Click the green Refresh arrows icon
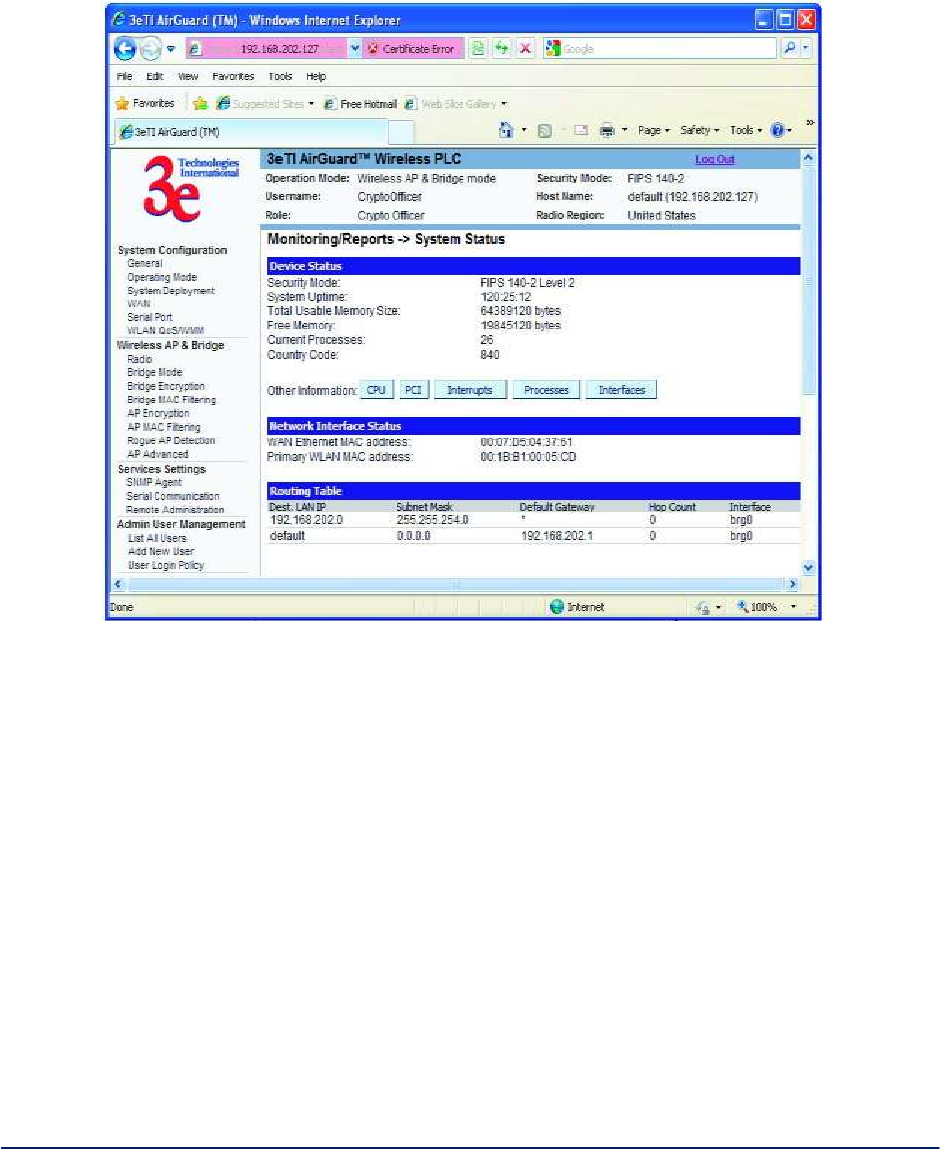The height and width of the screenshot is (1149, 940). (x=502, y=49)
